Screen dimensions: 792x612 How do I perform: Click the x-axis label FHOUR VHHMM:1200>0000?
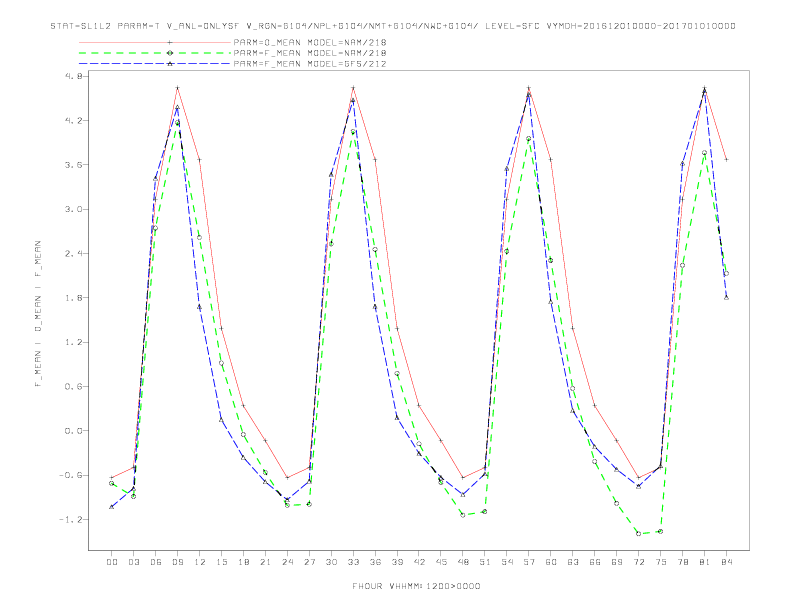click(416, 586)
